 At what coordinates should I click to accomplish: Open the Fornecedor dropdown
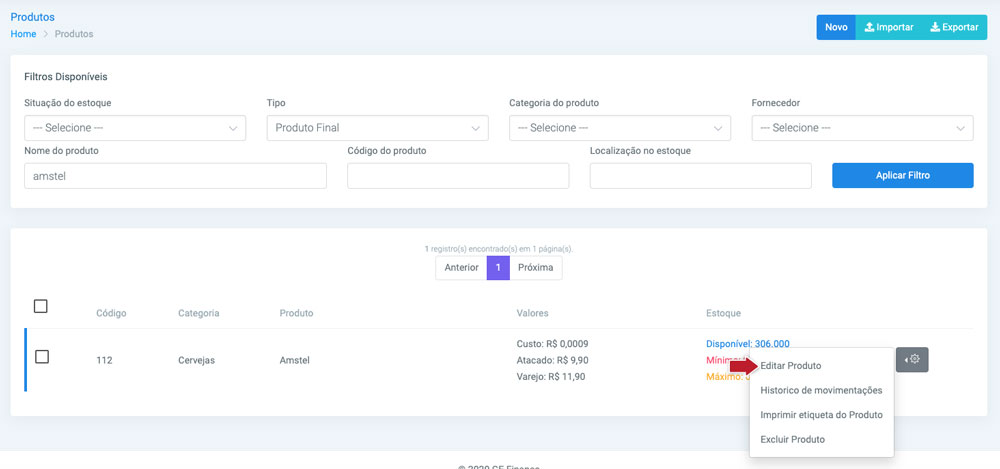coord(862,128)
